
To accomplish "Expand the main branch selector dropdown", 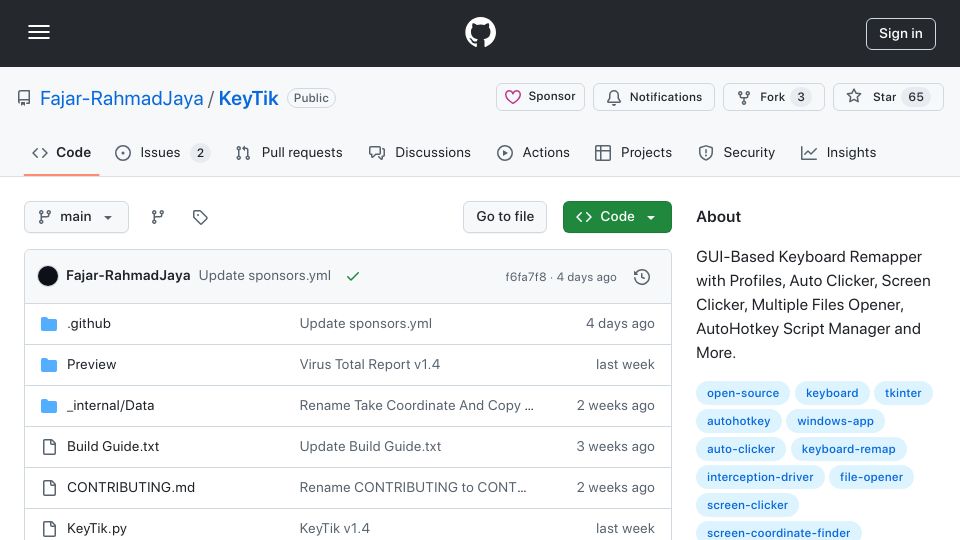I will 77,217.
